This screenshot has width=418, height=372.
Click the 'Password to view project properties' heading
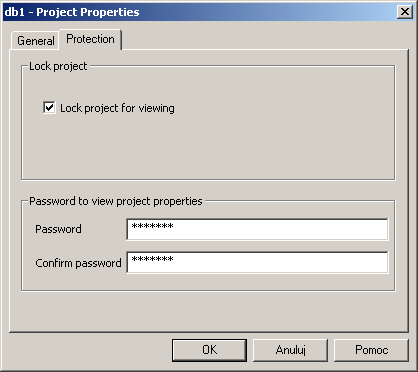116,201
